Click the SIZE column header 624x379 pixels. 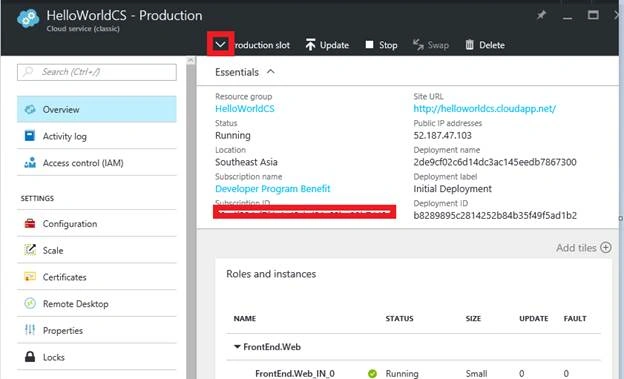point(473,318)
